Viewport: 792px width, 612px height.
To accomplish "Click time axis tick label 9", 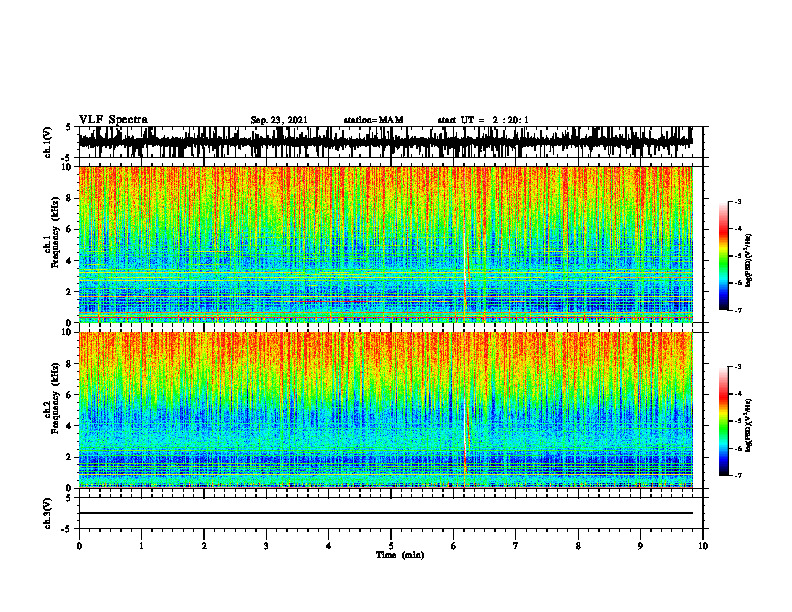I will [640, 546].
